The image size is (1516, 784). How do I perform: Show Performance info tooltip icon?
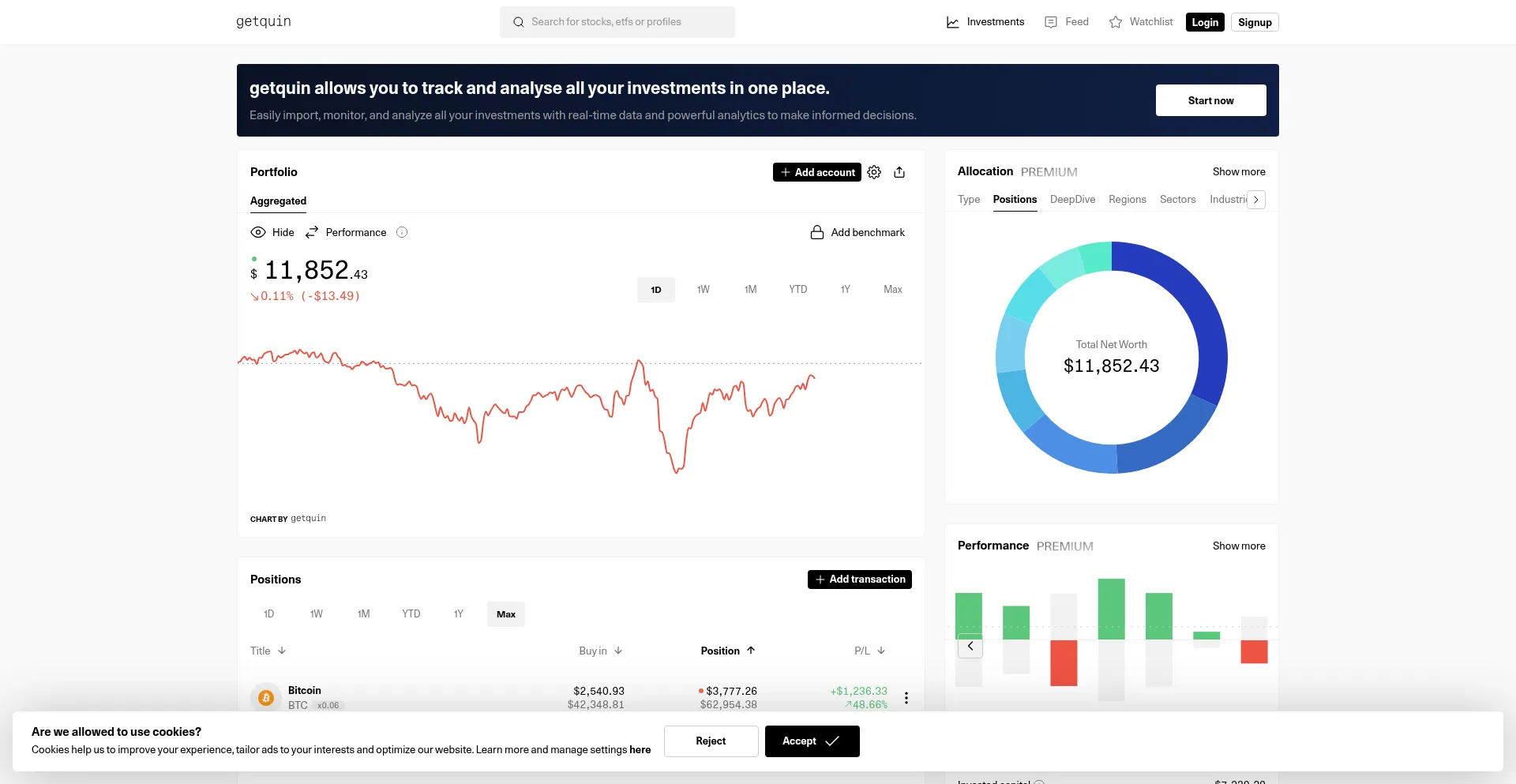point(402,232)
